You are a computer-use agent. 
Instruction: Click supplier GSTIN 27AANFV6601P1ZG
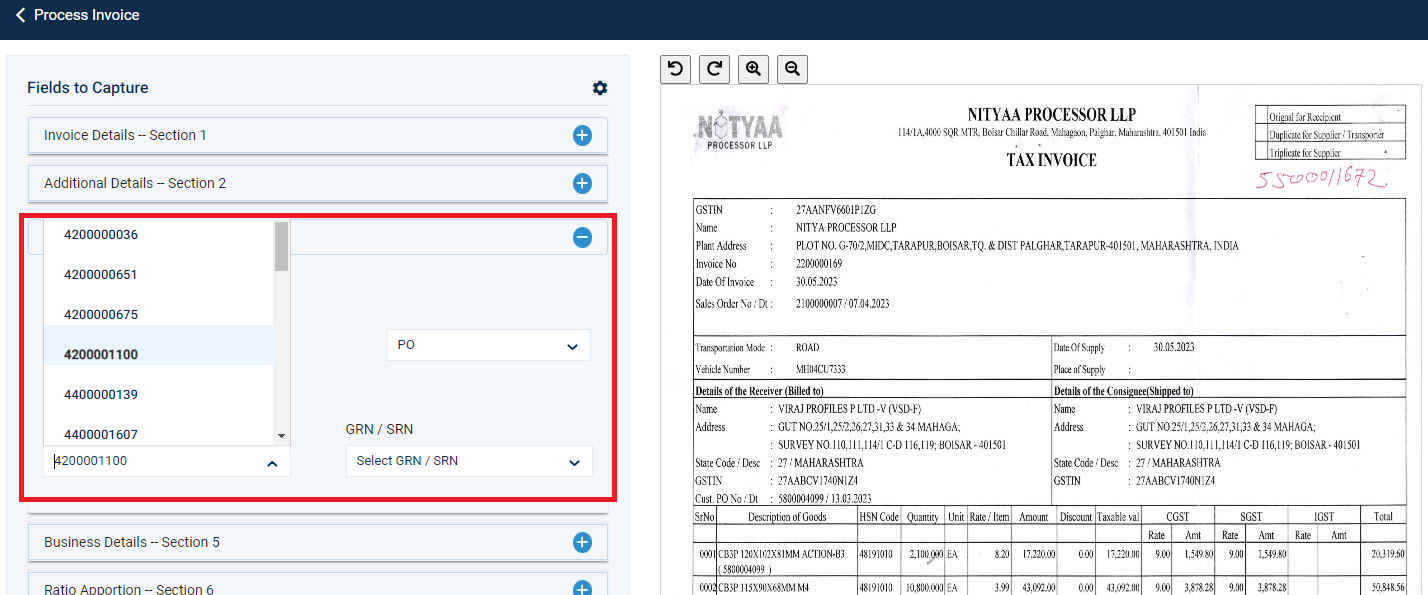coord(836,210)
